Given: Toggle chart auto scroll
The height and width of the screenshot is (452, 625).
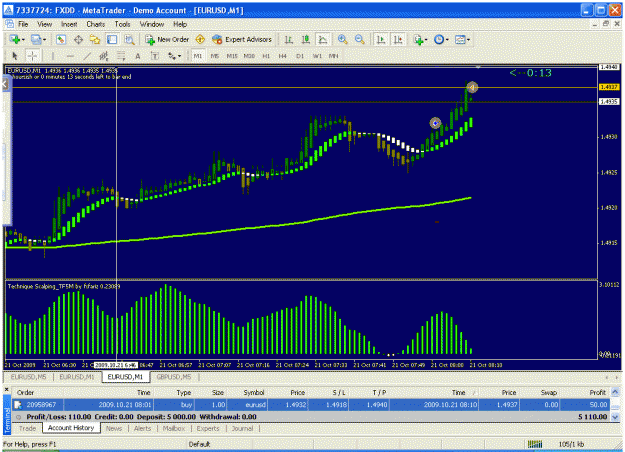Looking at the screenshot, I should (381, 39).
